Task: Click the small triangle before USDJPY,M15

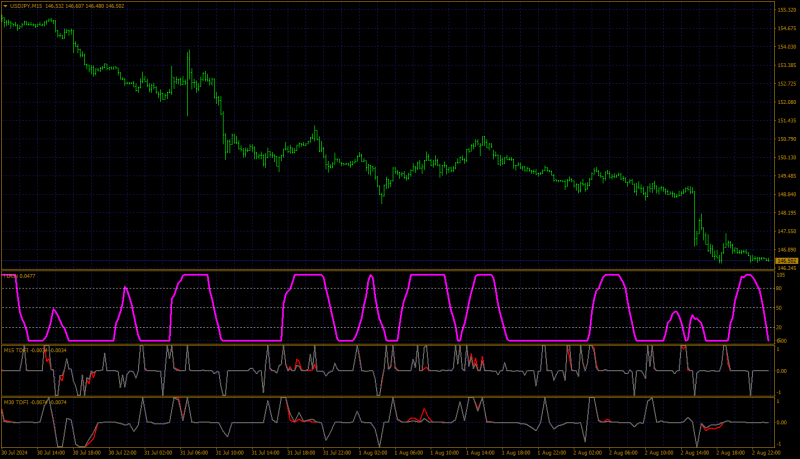Action: tap(5, 6)
